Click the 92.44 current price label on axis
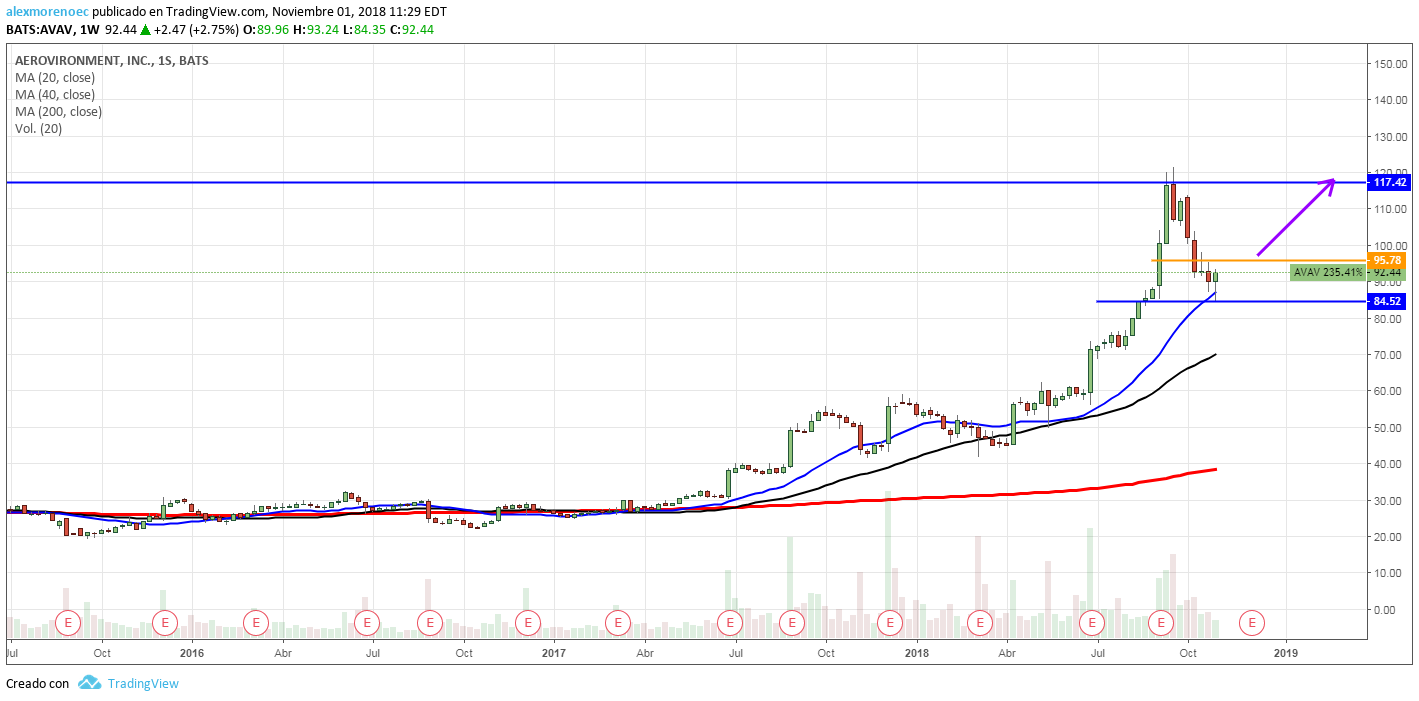 tap(1388, 272)
